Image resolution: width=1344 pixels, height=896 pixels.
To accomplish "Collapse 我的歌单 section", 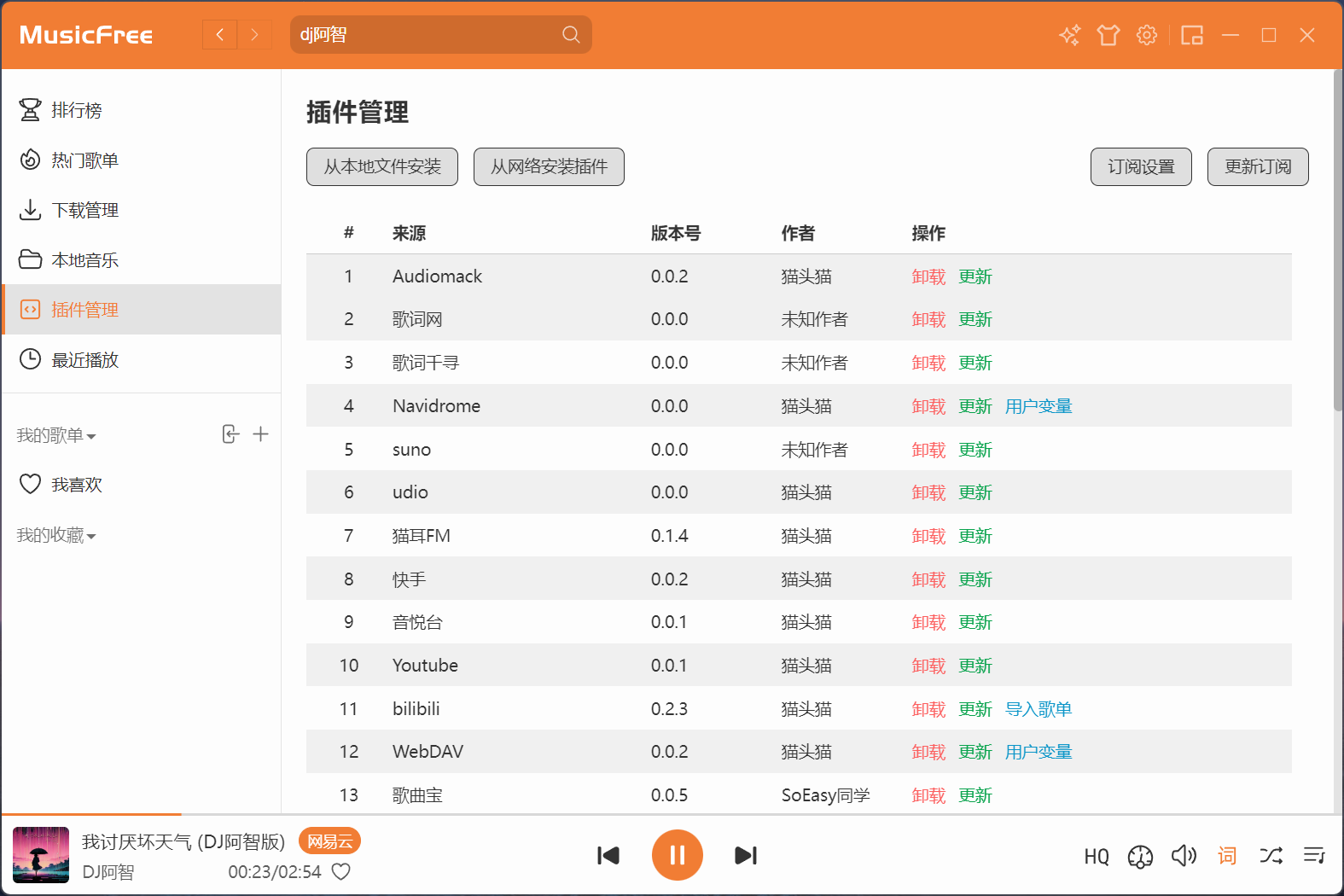I will pyautogui.click(x=56, y=435).
